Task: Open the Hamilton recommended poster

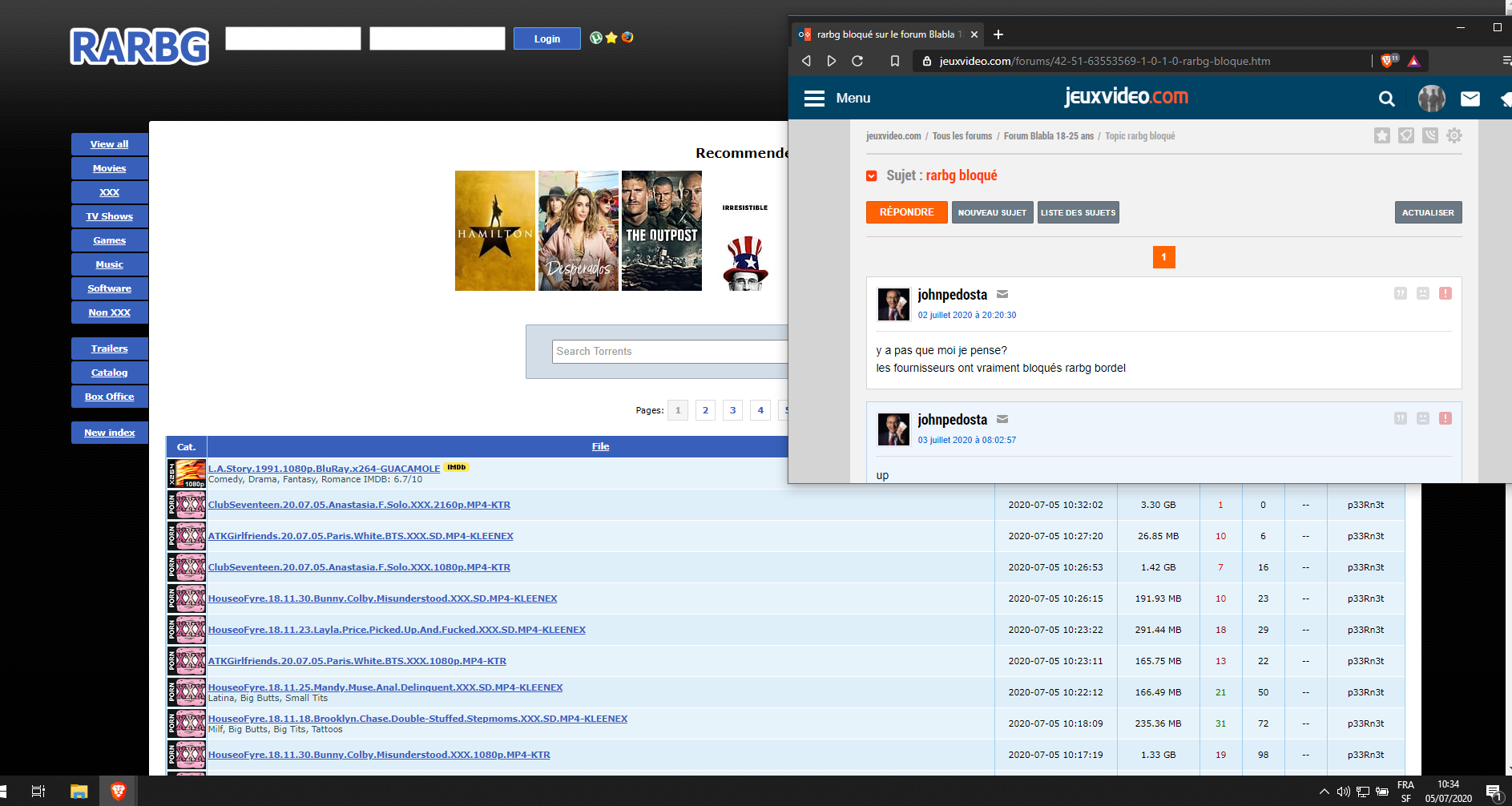Action: point(495,231)
